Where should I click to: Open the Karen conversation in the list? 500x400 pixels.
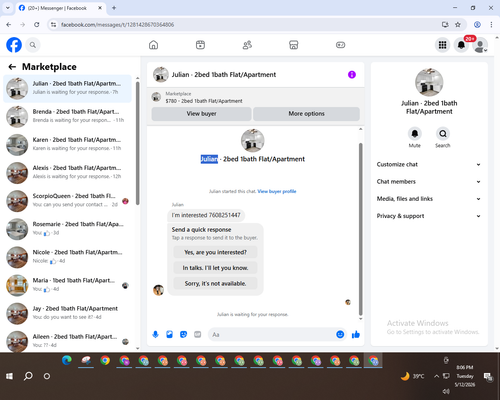(67, 145)
